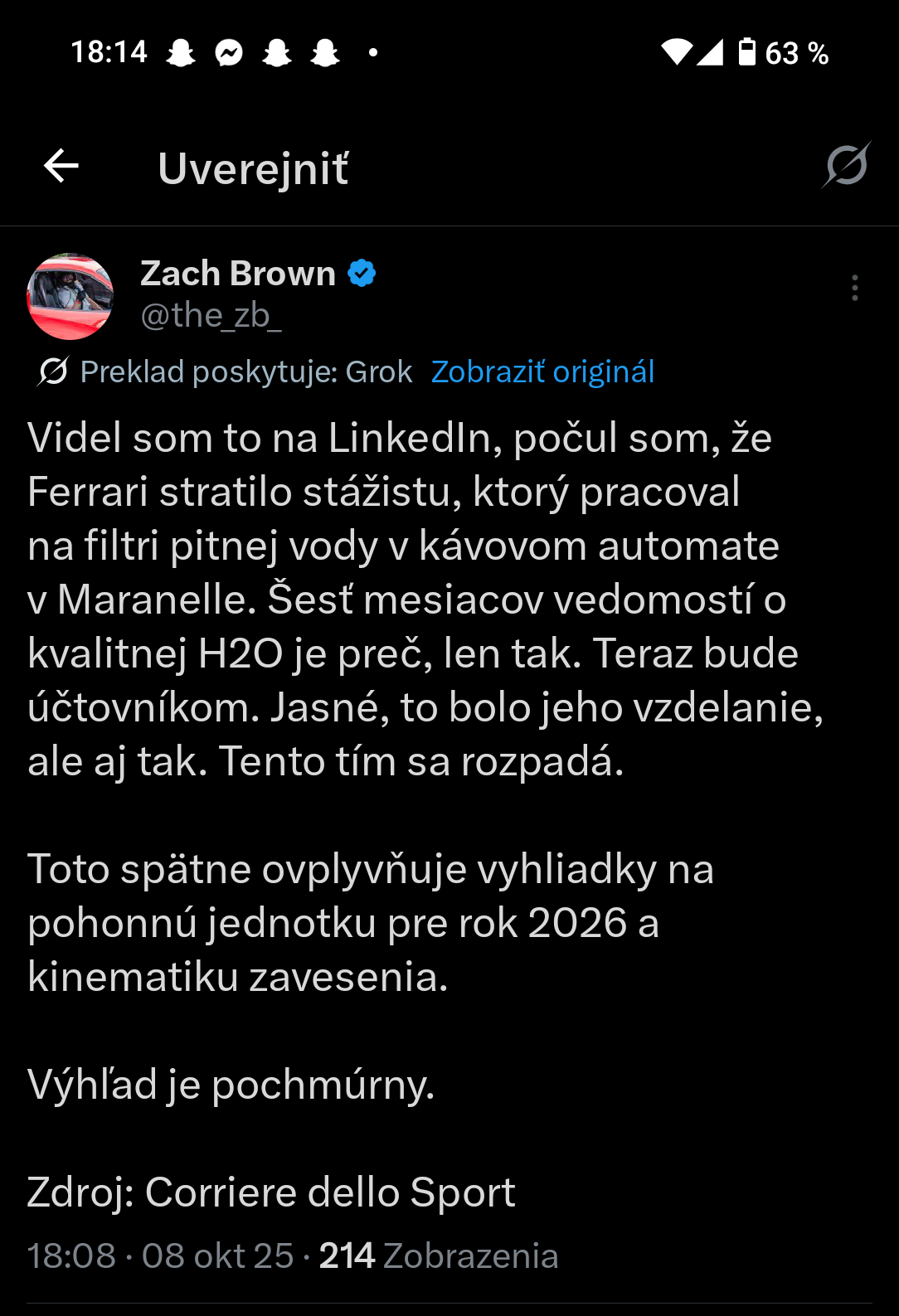This screenshot has height=1316, width=899.
Task: Tap the Grok translation icon
Action: (x=52, y=371)
